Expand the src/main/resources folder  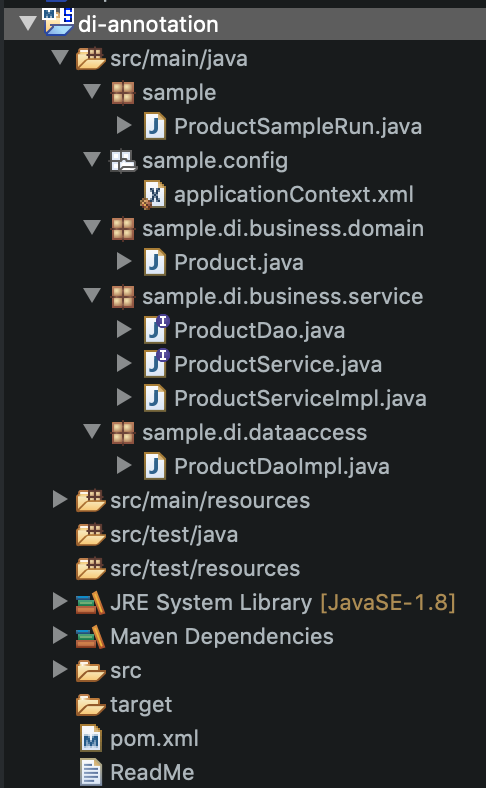60,500
